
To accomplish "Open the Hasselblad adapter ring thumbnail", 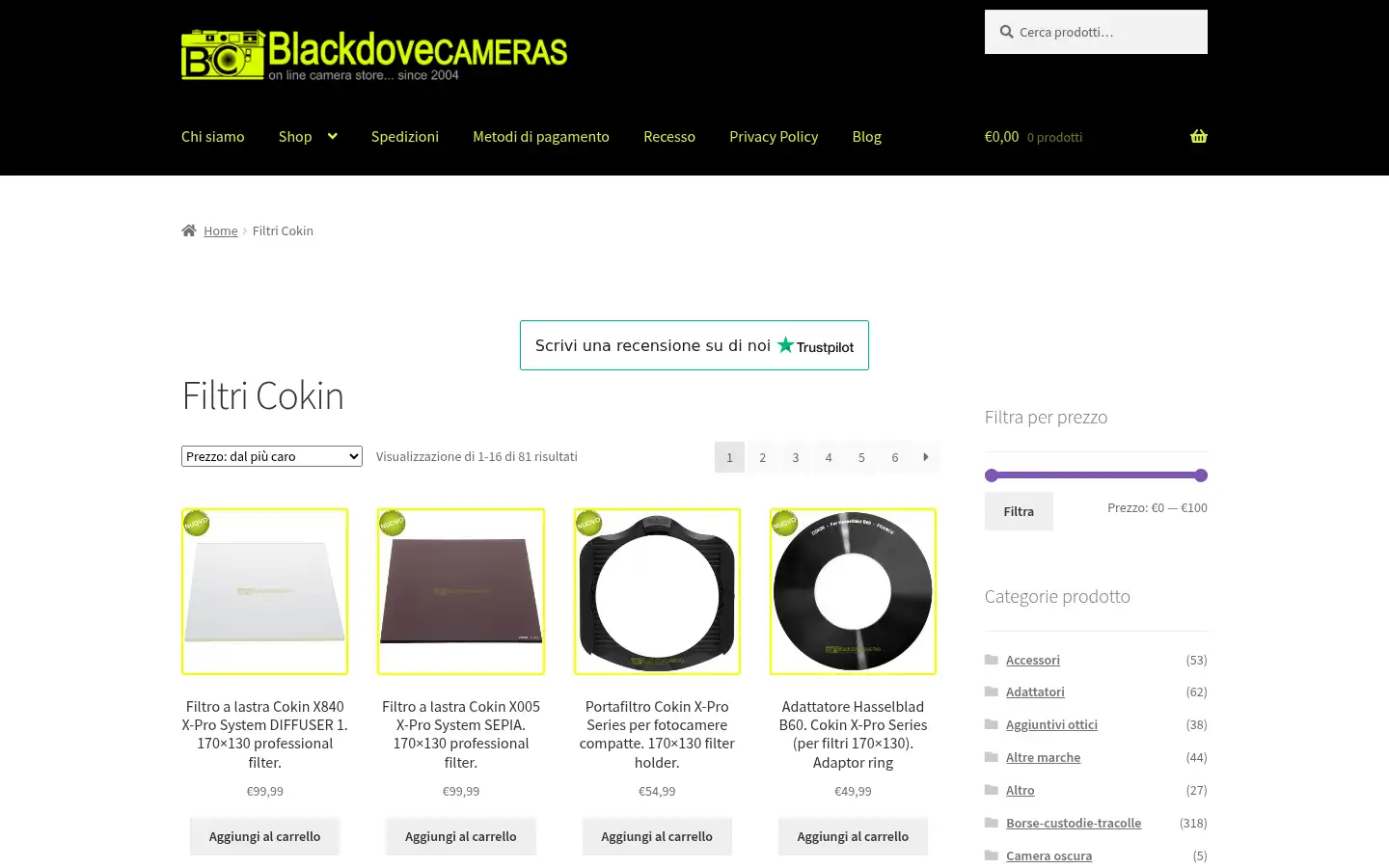I will pos(853,591).
